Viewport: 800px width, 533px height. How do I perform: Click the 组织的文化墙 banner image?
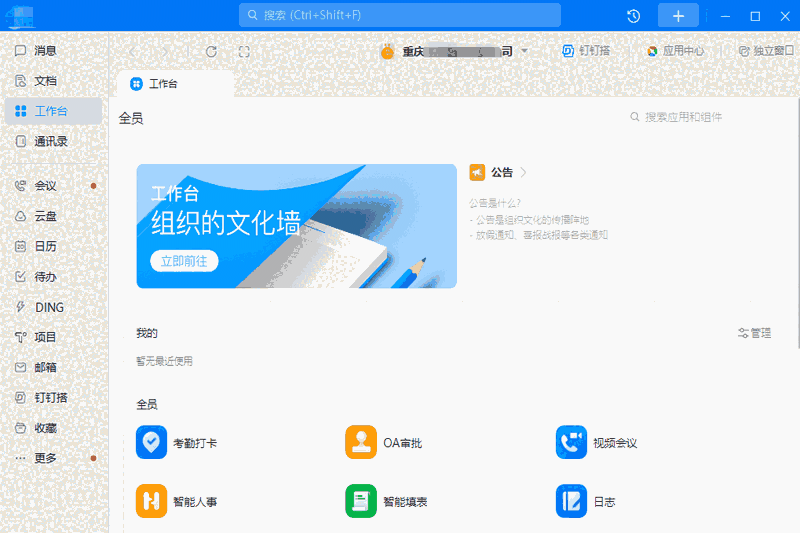point(296,226)
